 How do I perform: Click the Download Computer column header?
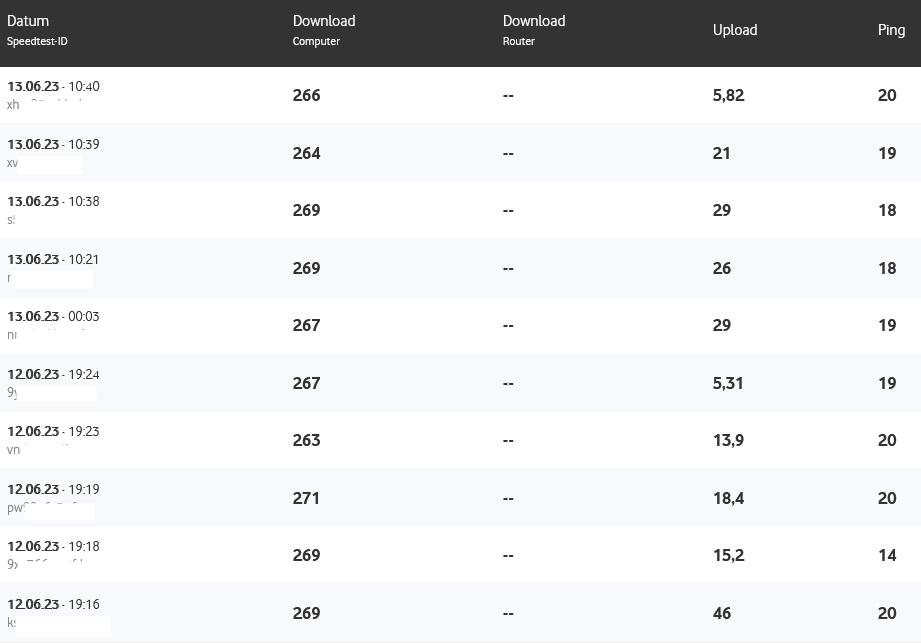coord(324,21)
